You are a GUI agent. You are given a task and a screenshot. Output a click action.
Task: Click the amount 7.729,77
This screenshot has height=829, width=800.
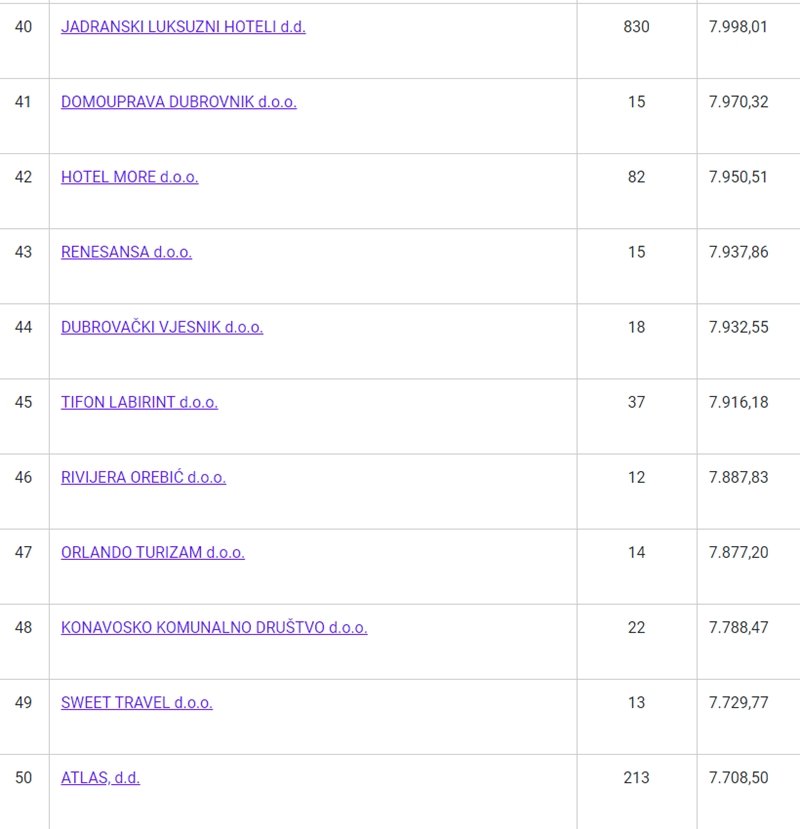[738, 702]
